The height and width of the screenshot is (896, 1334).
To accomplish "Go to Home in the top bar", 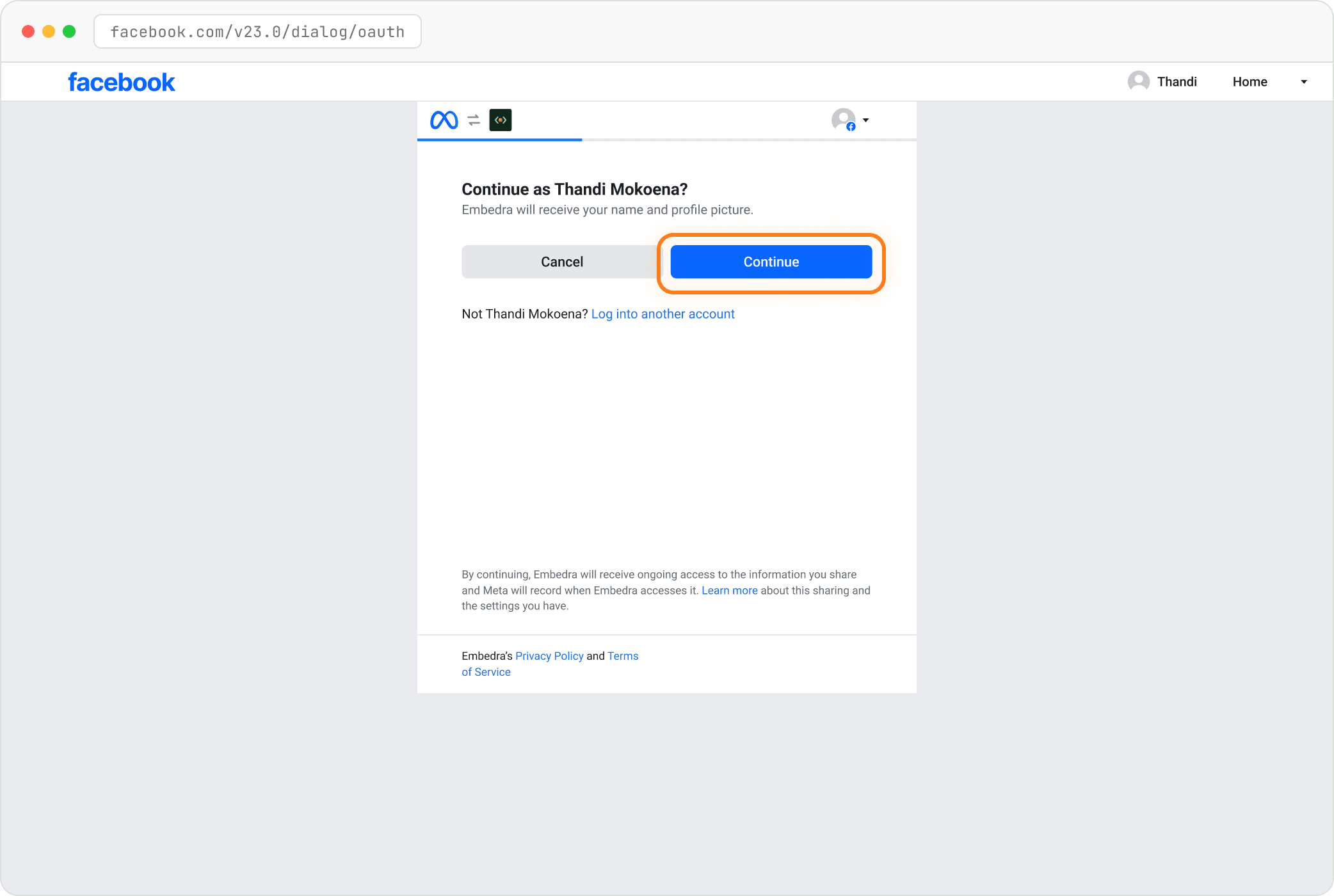I will (x=1250, y=82).
